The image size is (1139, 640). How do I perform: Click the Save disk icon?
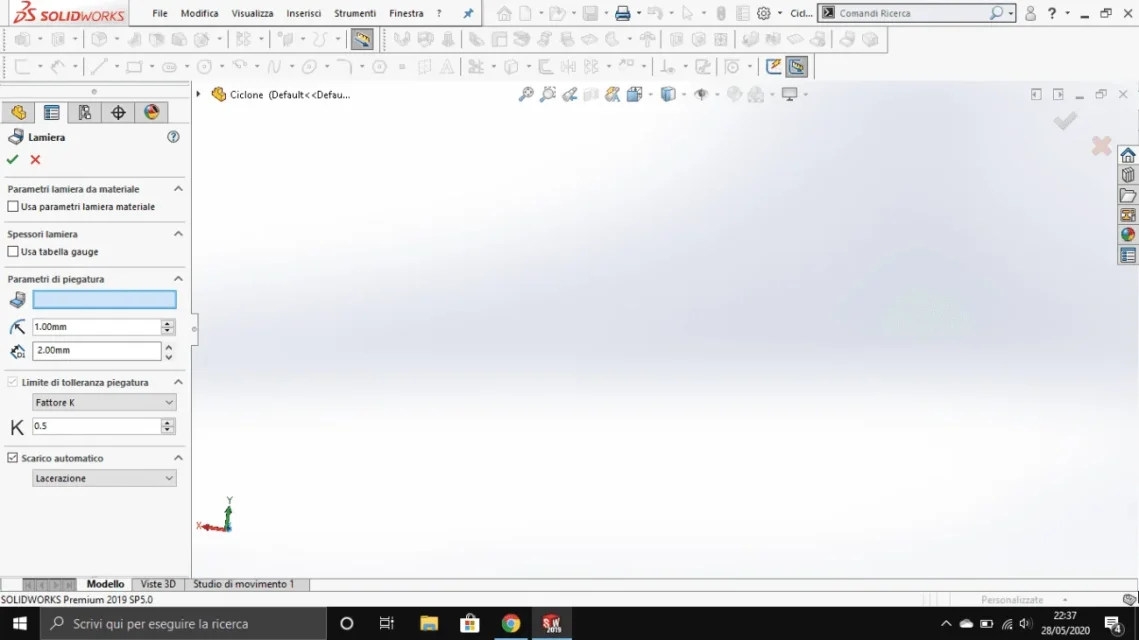tap(590, 13)
